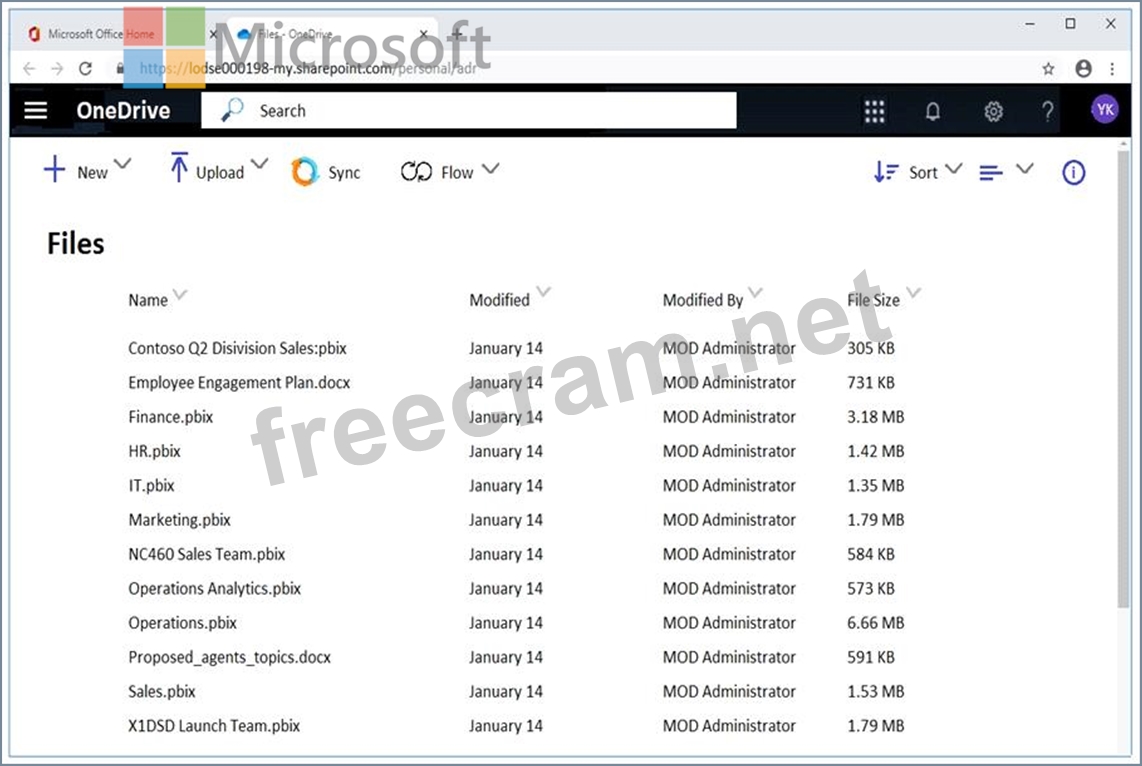Open HR.pbix file
1142x766 pixels.
[154, 451]
